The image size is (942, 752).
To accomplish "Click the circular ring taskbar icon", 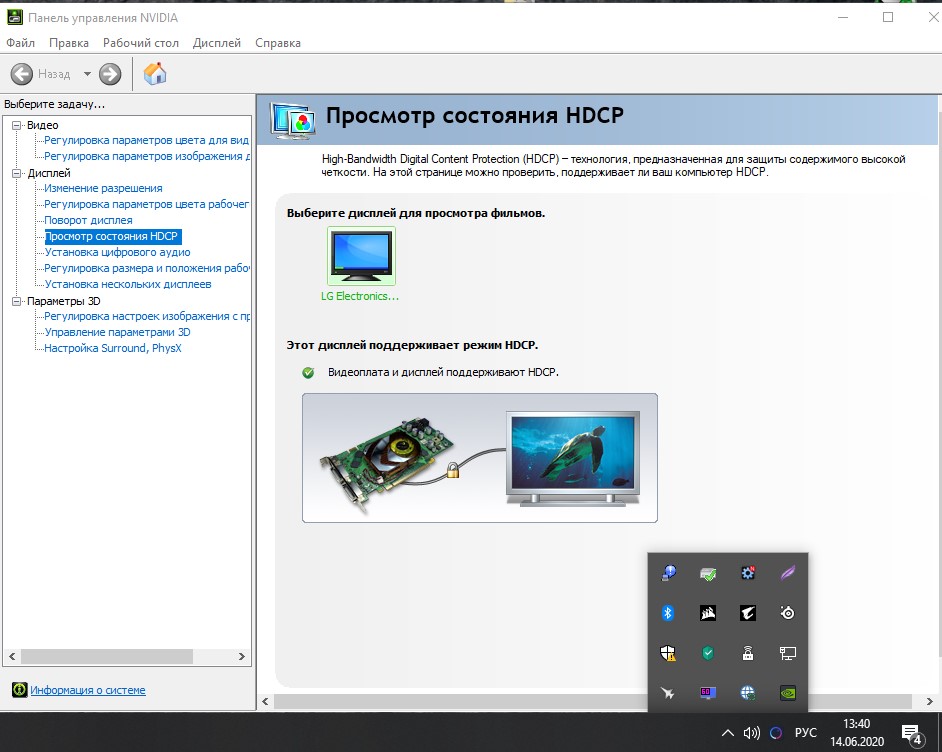I will pyautogui.click(x=776, y=733).
